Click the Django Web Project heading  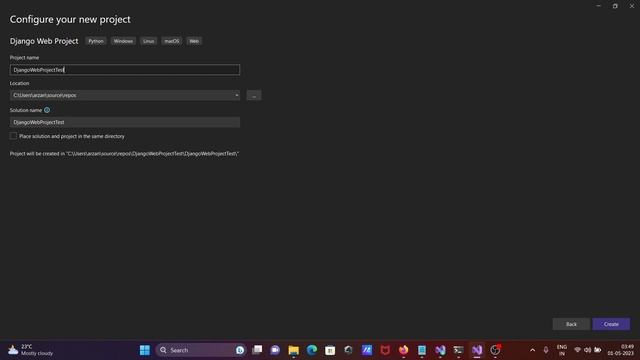(44, 41)
